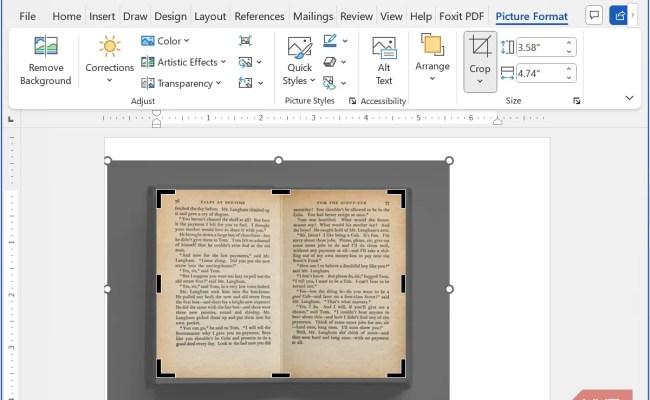Image resolution: width=650 pixels, height=400 pixels.
Task: Expand the Picture Effects dropdown arrow
Action: click(344, 62)
